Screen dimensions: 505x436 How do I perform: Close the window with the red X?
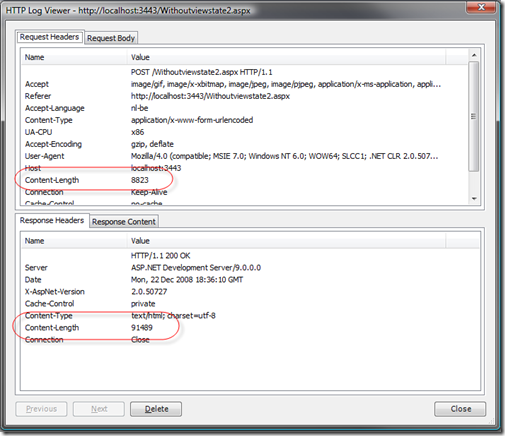pyautogui.click(x=481, y=7)
